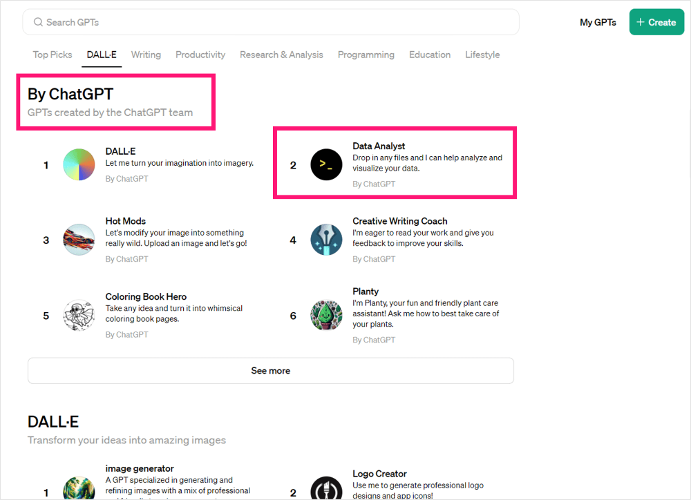Click the DALL·E rainbow gradient icon

[79, 165]
